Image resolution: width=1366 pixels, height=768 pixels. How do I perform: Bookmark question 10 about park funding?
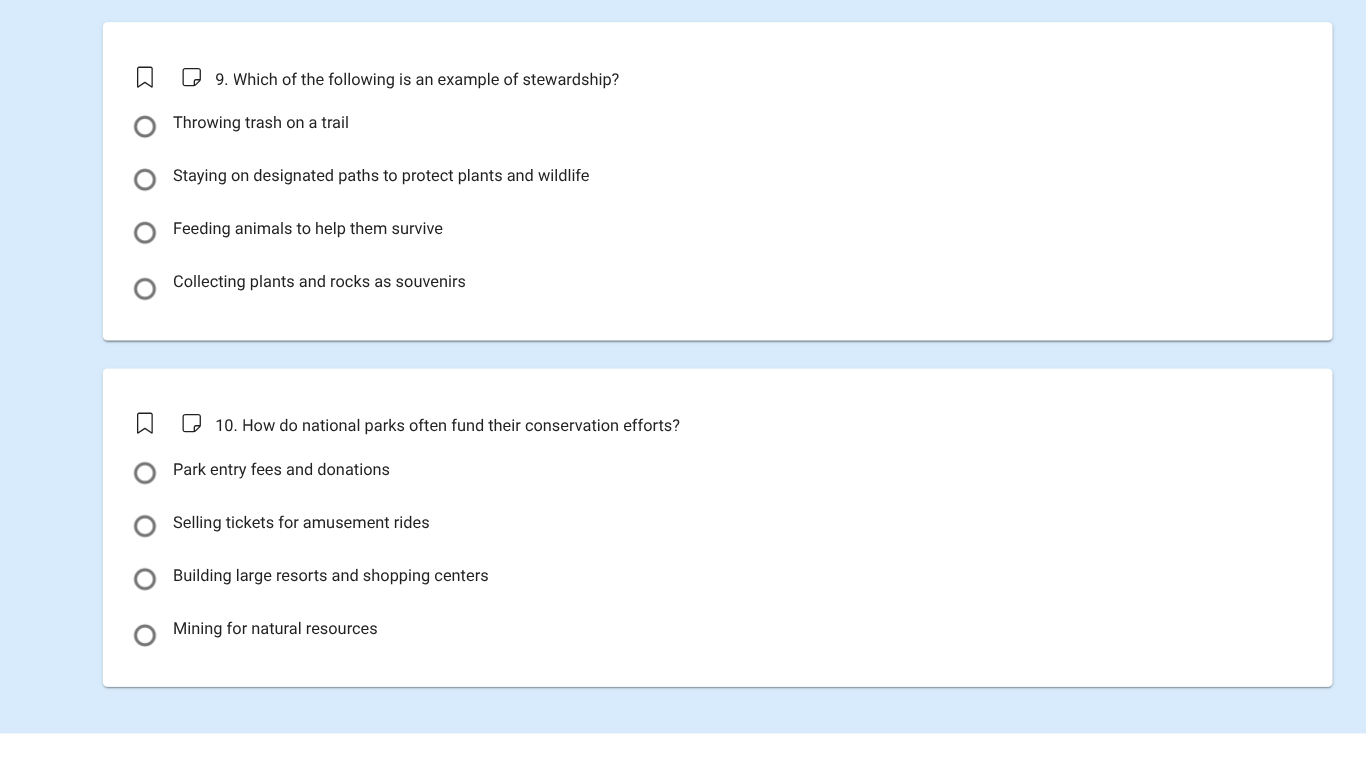[x=145, y=424]
